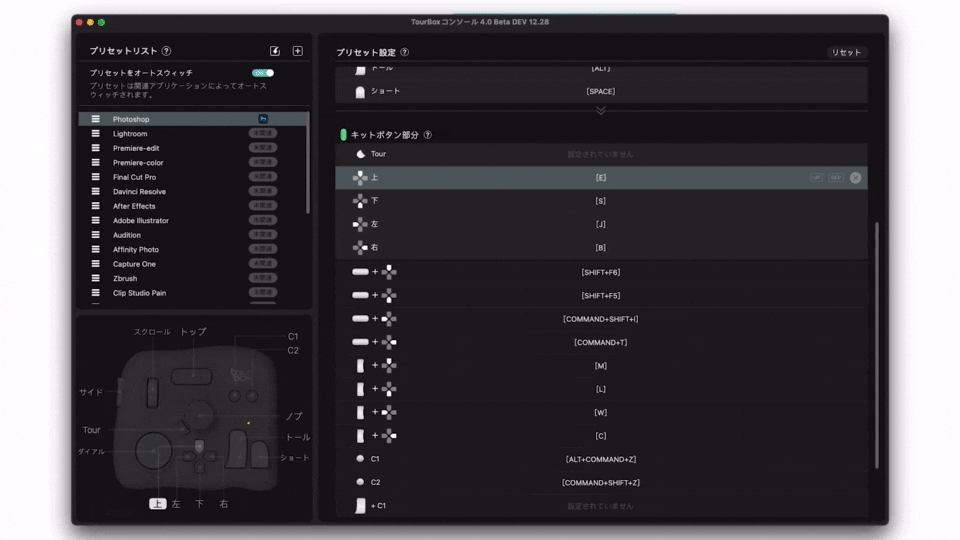Select the Tour button icon row
This screenshot has height=540, width=960.
click(x=361, y=154)
